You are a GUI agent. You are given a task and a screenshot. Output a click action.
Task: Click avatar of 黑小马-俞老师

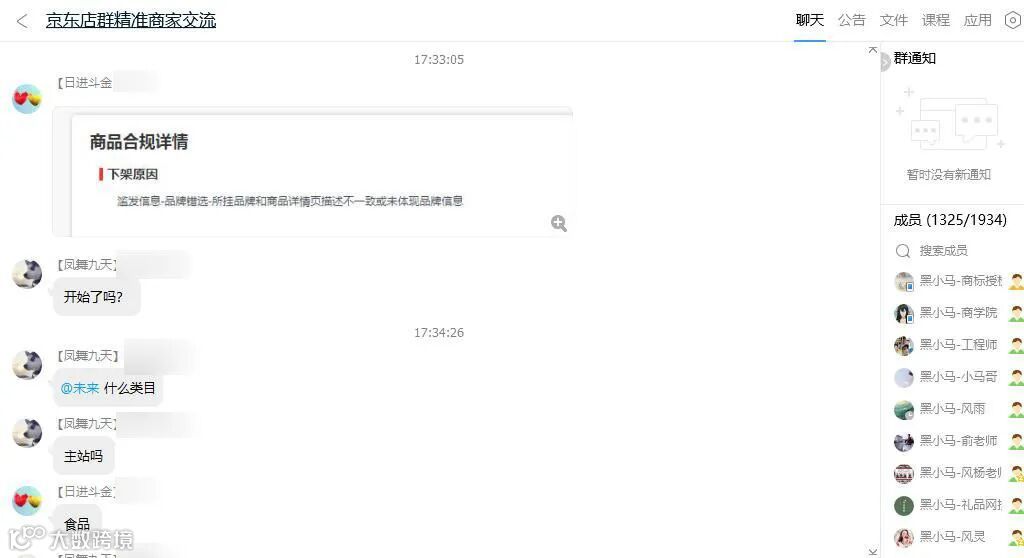click(904, 442)
